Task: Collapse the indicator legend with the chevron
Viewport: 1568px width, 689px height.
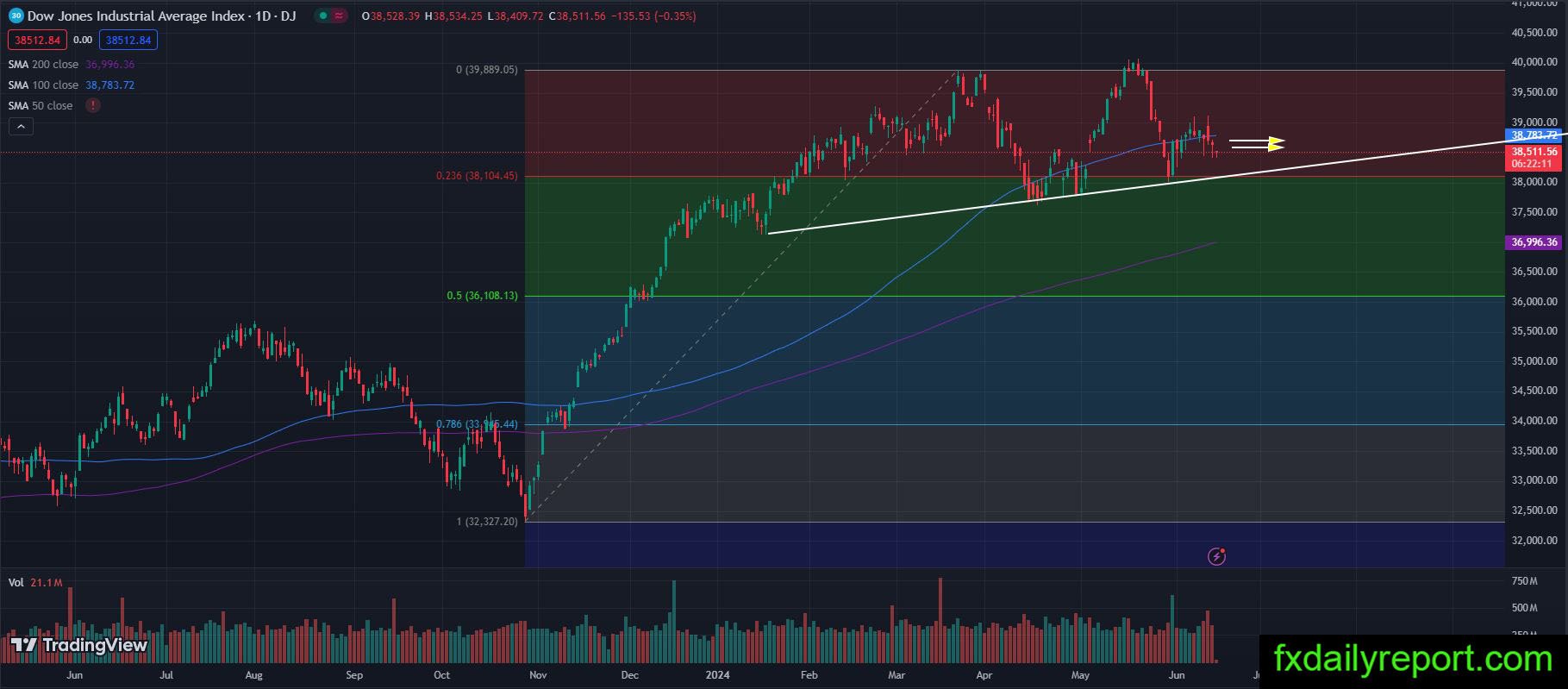Action: tap(21, 126)
